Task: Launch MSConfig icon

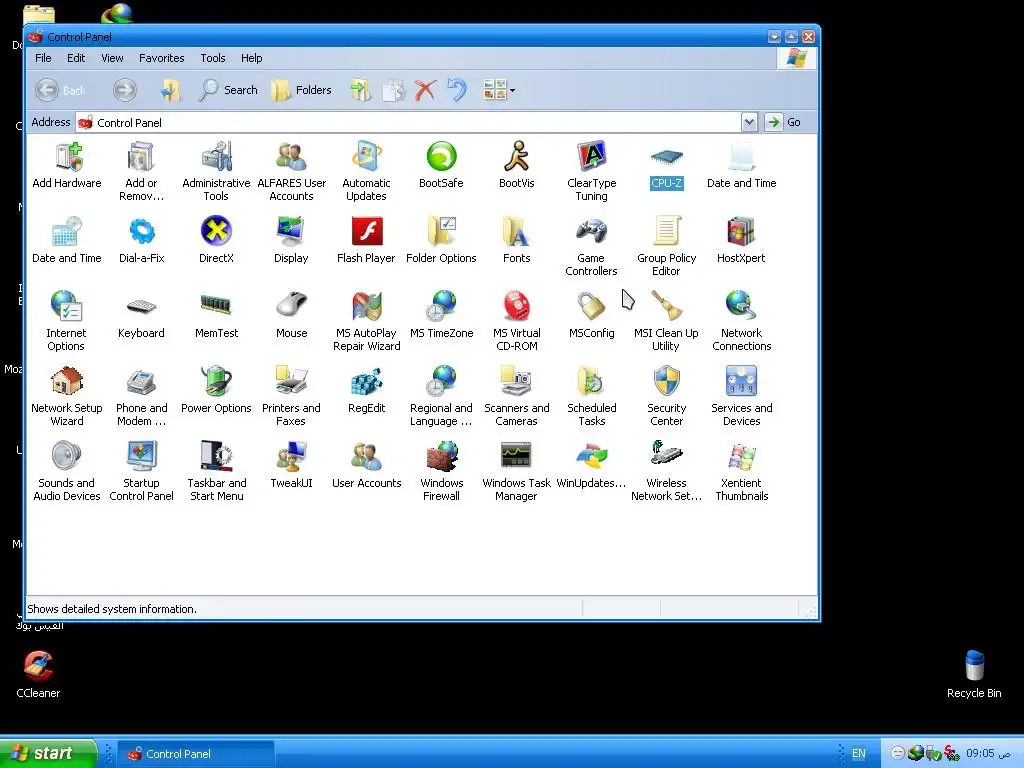Action: 592,315
